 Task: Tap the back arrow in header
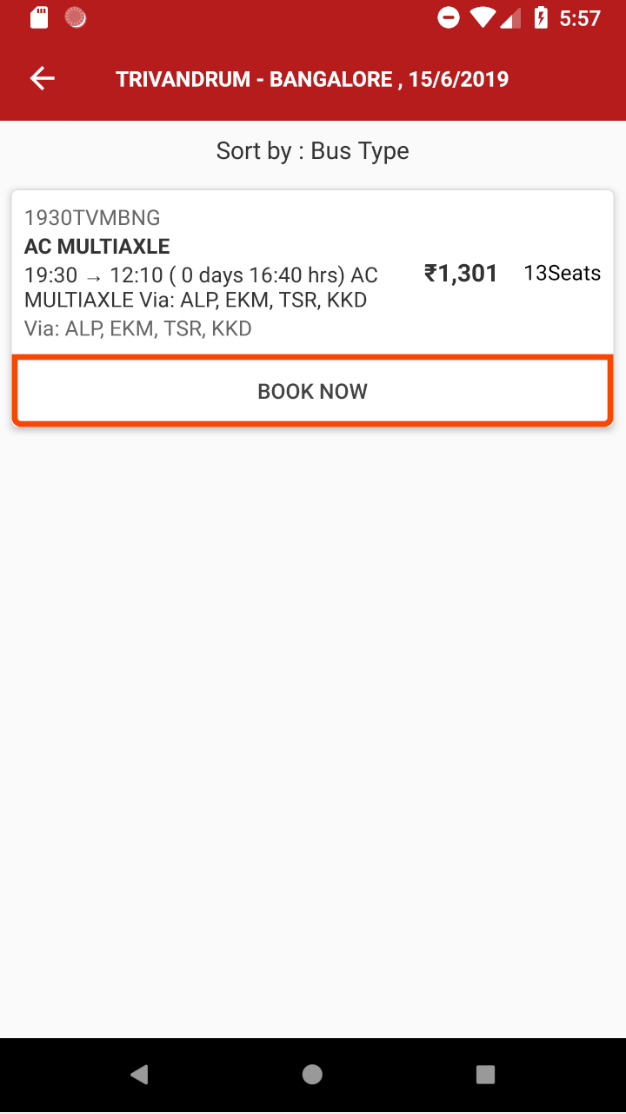(x=43, y=78)
